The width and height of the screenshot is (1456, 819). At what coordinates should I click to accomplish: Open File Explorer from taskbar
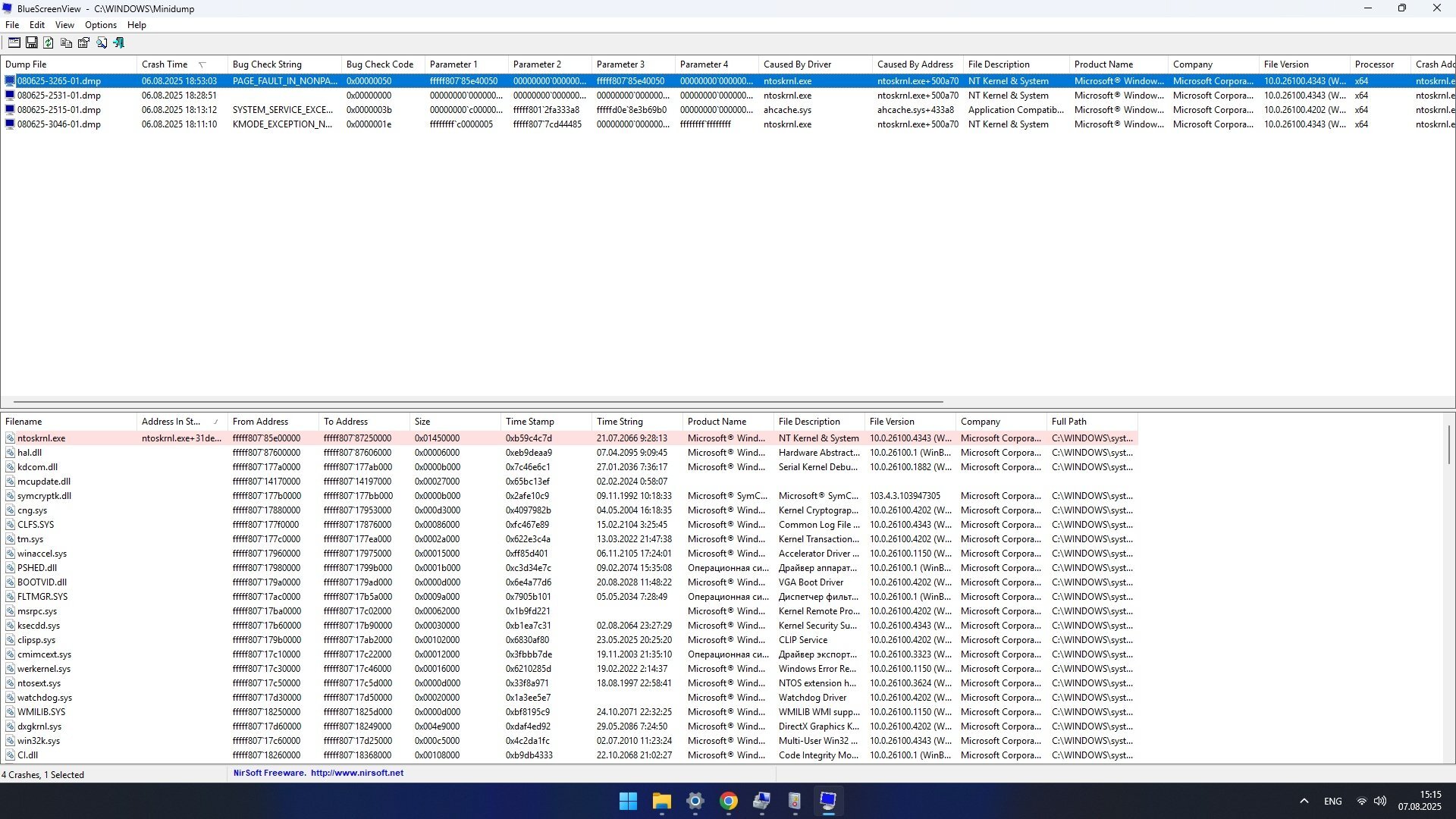pyautogui.click(x=661, y=801)
